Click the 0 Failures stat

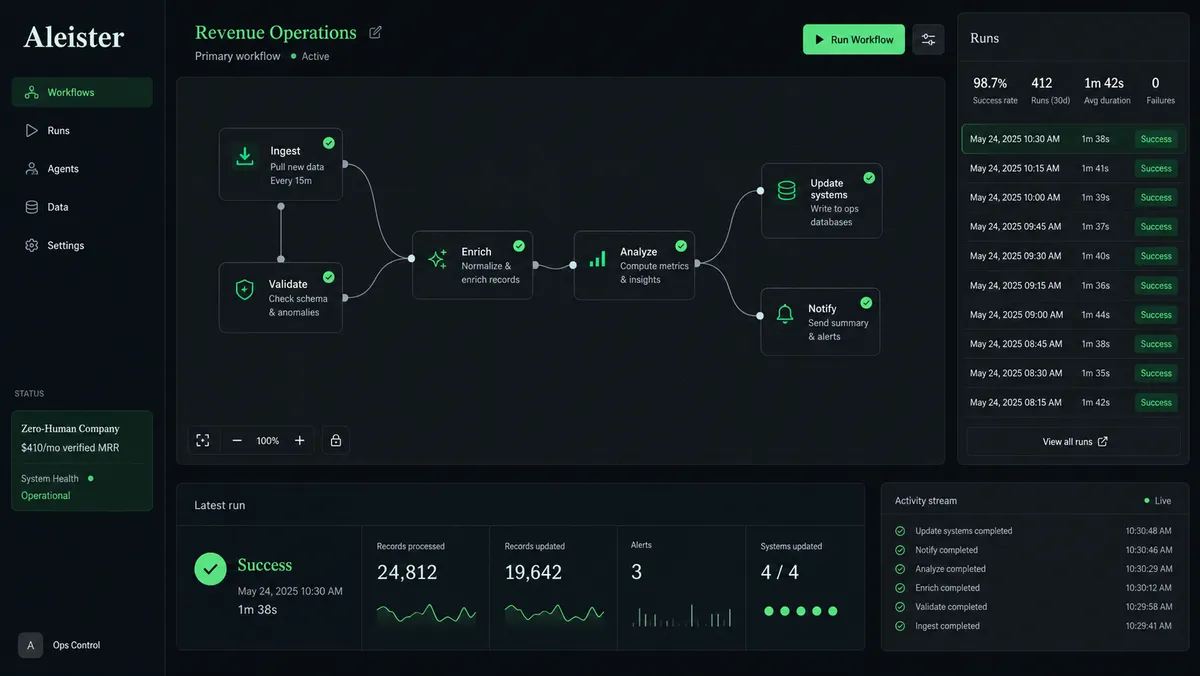(x=1160, y=89)
